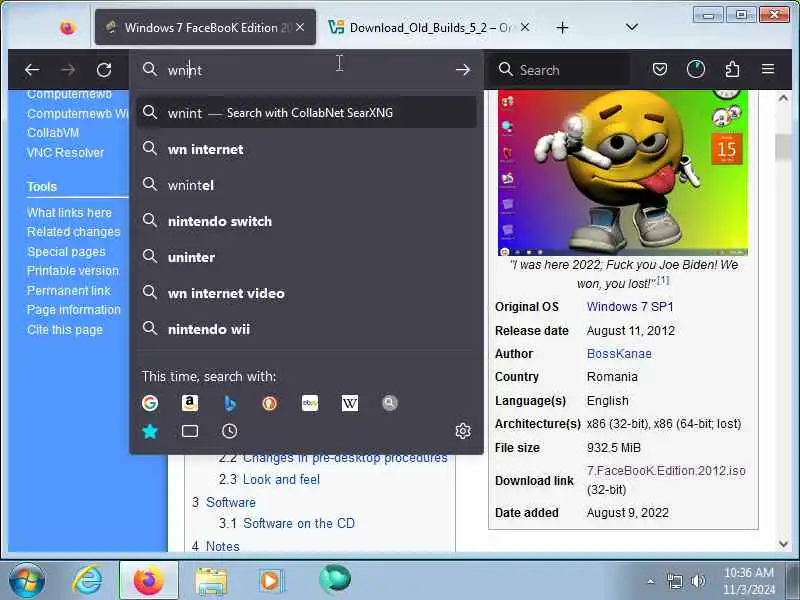Choose suggestion 'uninter'

click(306, 257)
